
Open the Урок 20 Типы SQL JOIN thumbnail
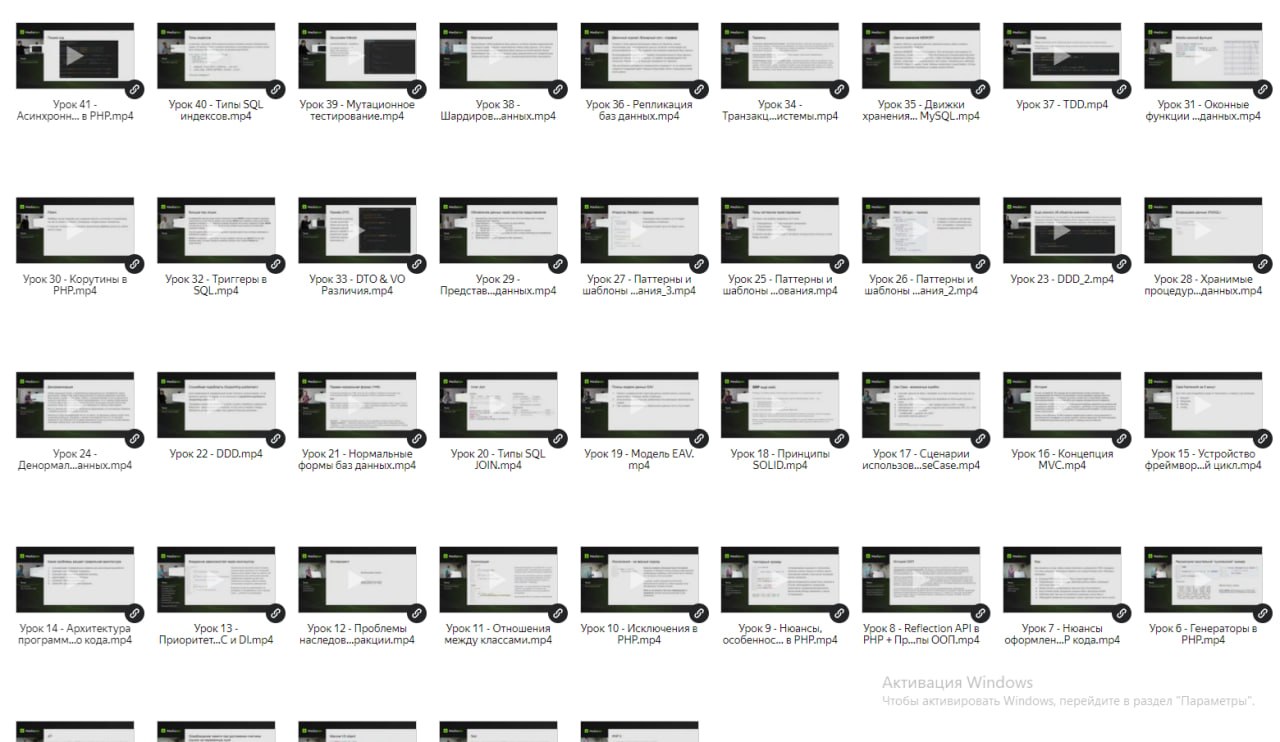(x=498, y=405)
